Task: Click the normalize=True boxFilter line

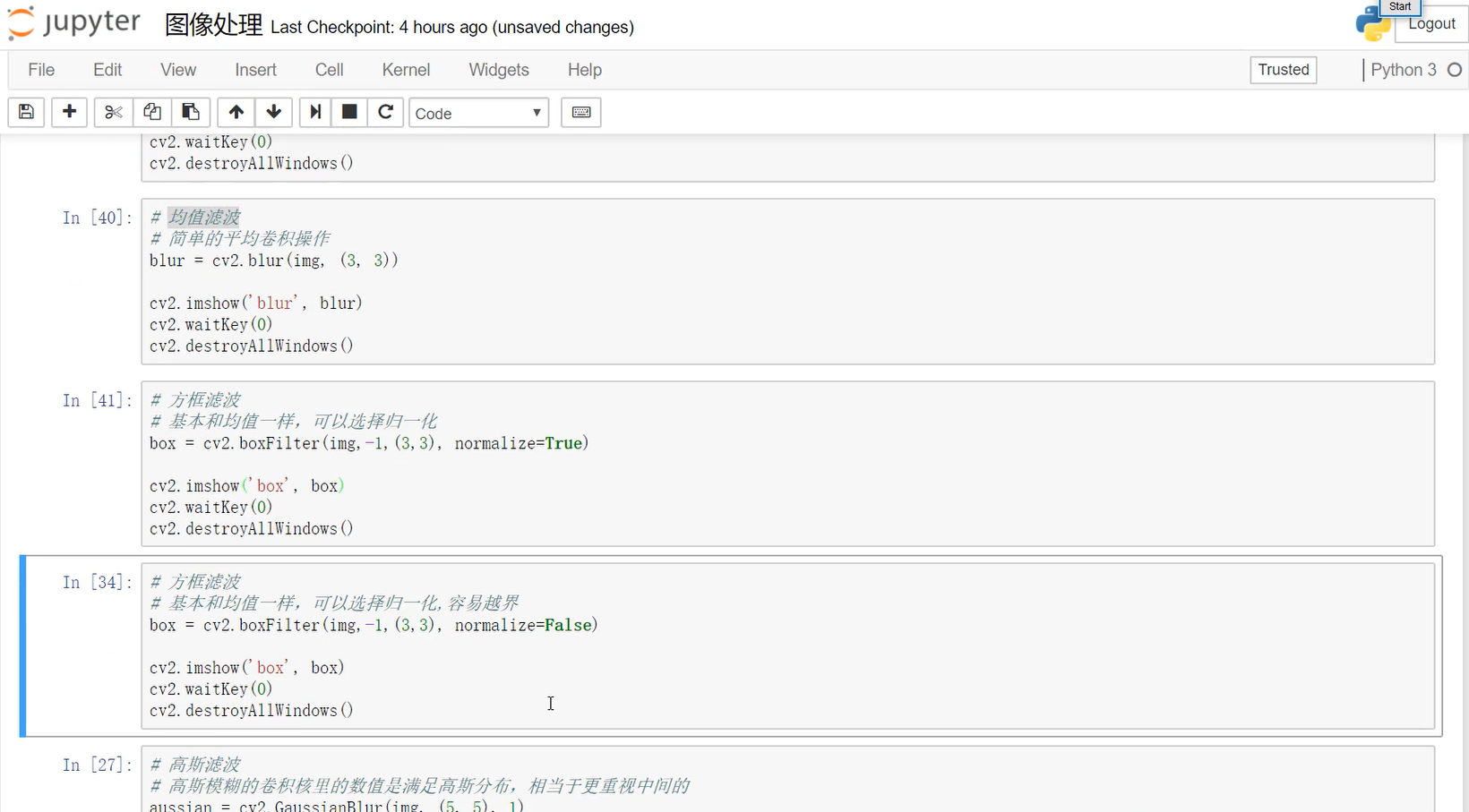Action: [x=369, y=443]
